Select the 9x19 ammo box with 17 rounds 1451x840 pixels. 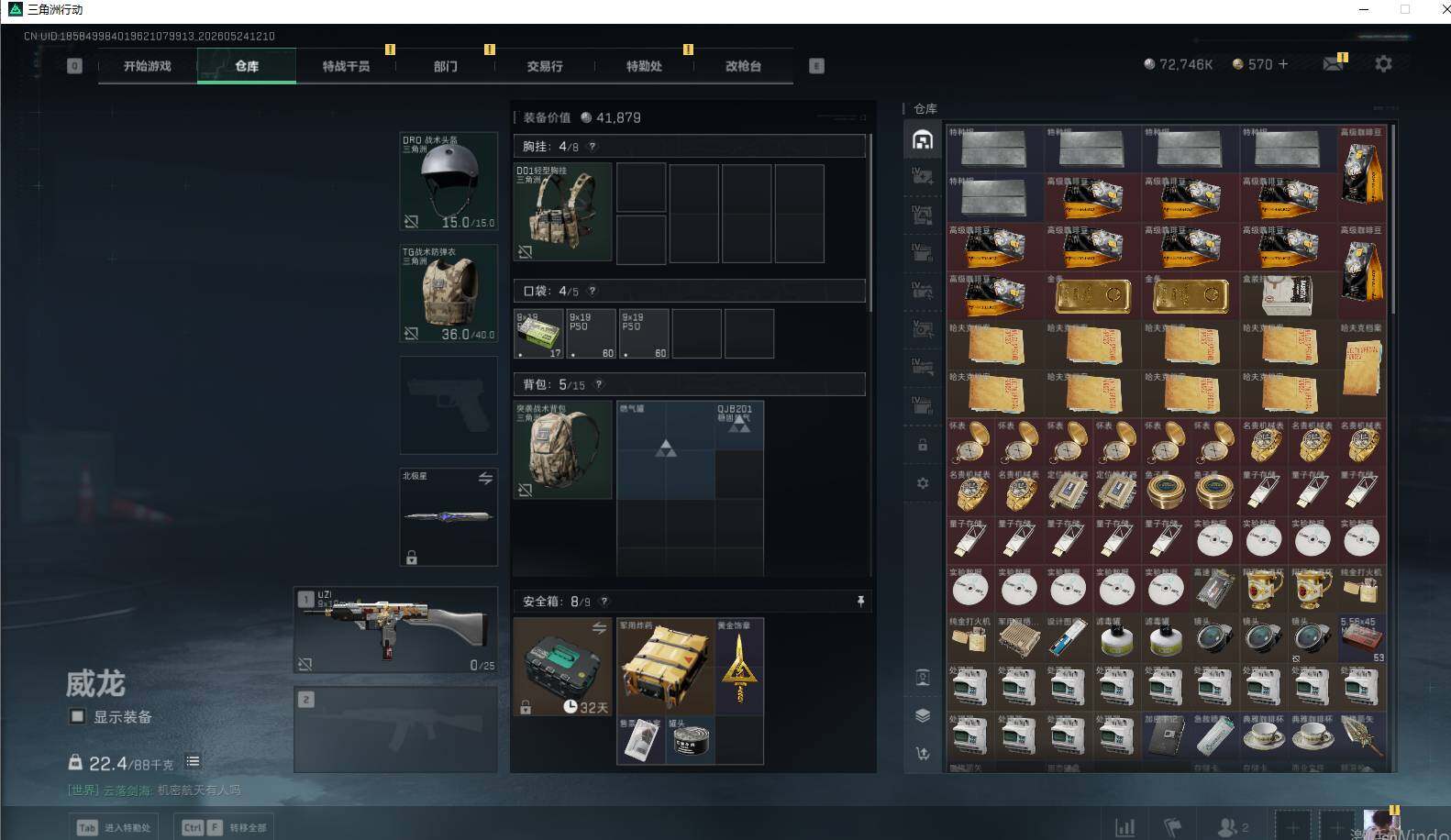click(539, 334)
